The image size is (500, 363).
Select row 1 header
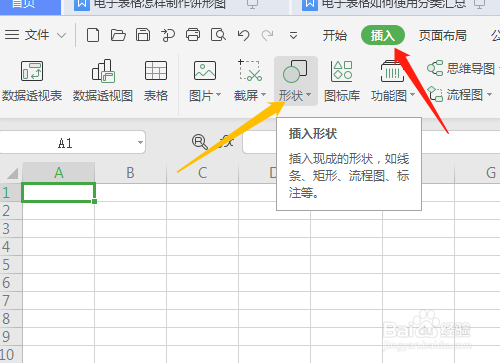click(x=11, y=192)
